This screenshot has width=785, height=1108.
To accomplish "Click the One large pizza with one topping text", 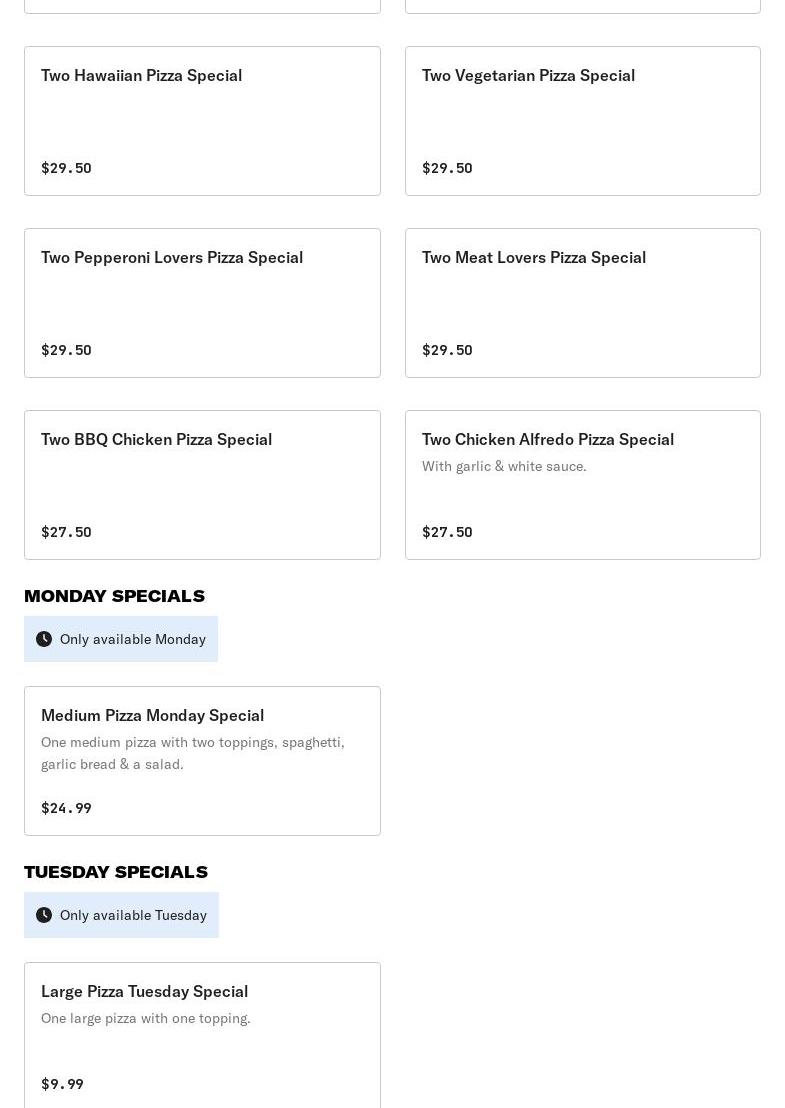I will pos(146,1018).
